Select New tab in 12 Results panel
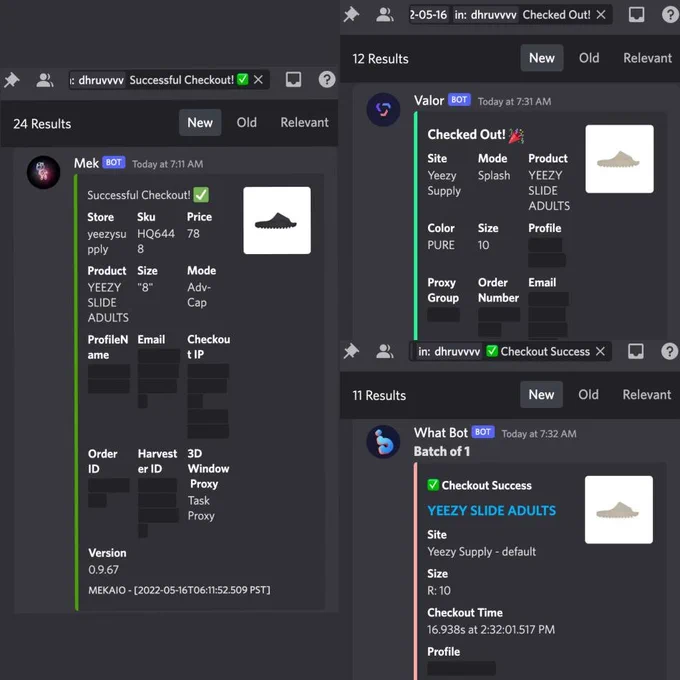The image size is (680, 680). [542, 58]
